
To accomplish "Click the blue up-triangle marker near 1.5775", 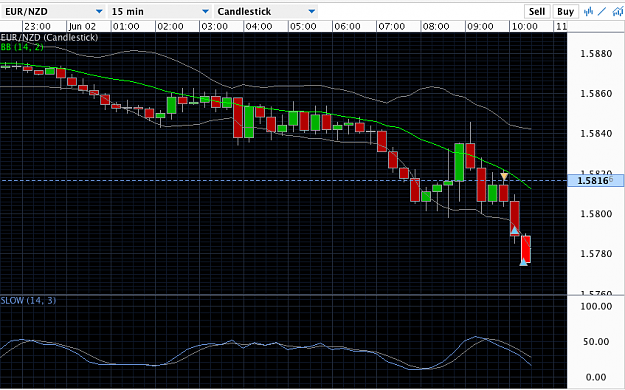I will (523, 262).
